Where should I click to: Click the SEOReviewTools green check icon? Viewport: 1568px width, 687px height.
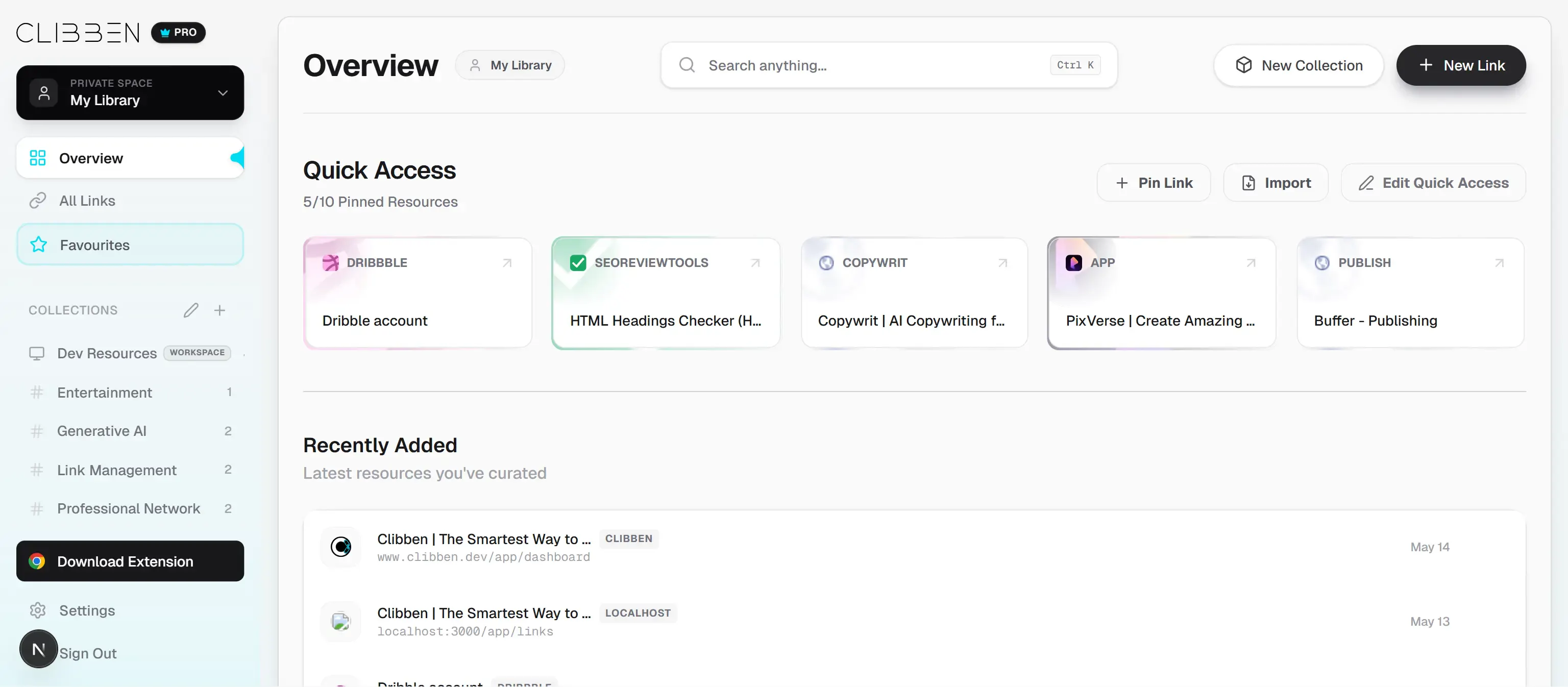tap(578, 263)
